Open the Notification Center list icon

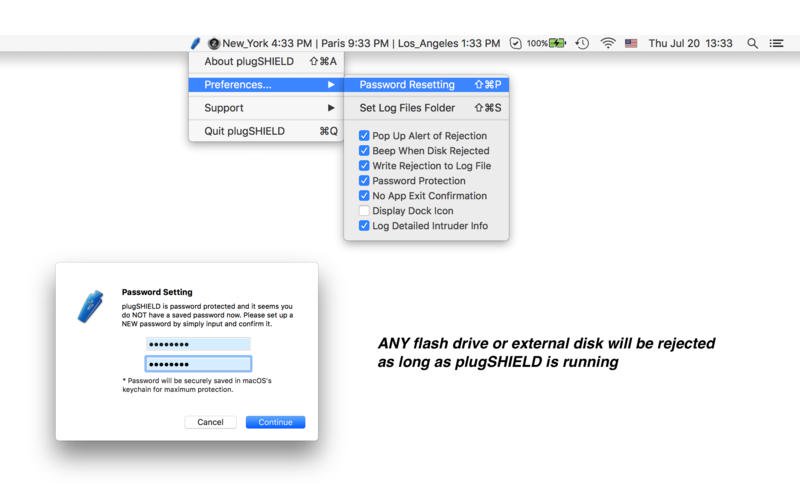(776, 43)
